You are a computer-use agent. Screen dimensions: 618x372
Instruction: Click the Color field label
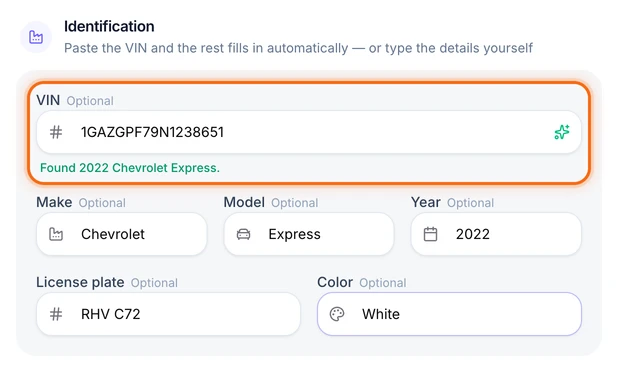click(335, 282)
